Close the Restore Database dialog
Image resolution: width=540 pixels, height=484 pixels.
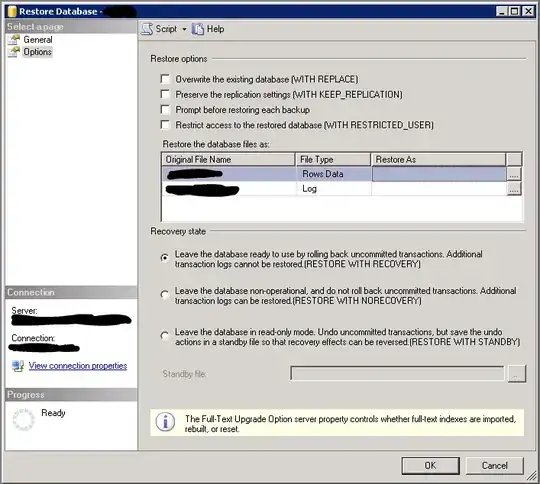(x=528, y=11)
